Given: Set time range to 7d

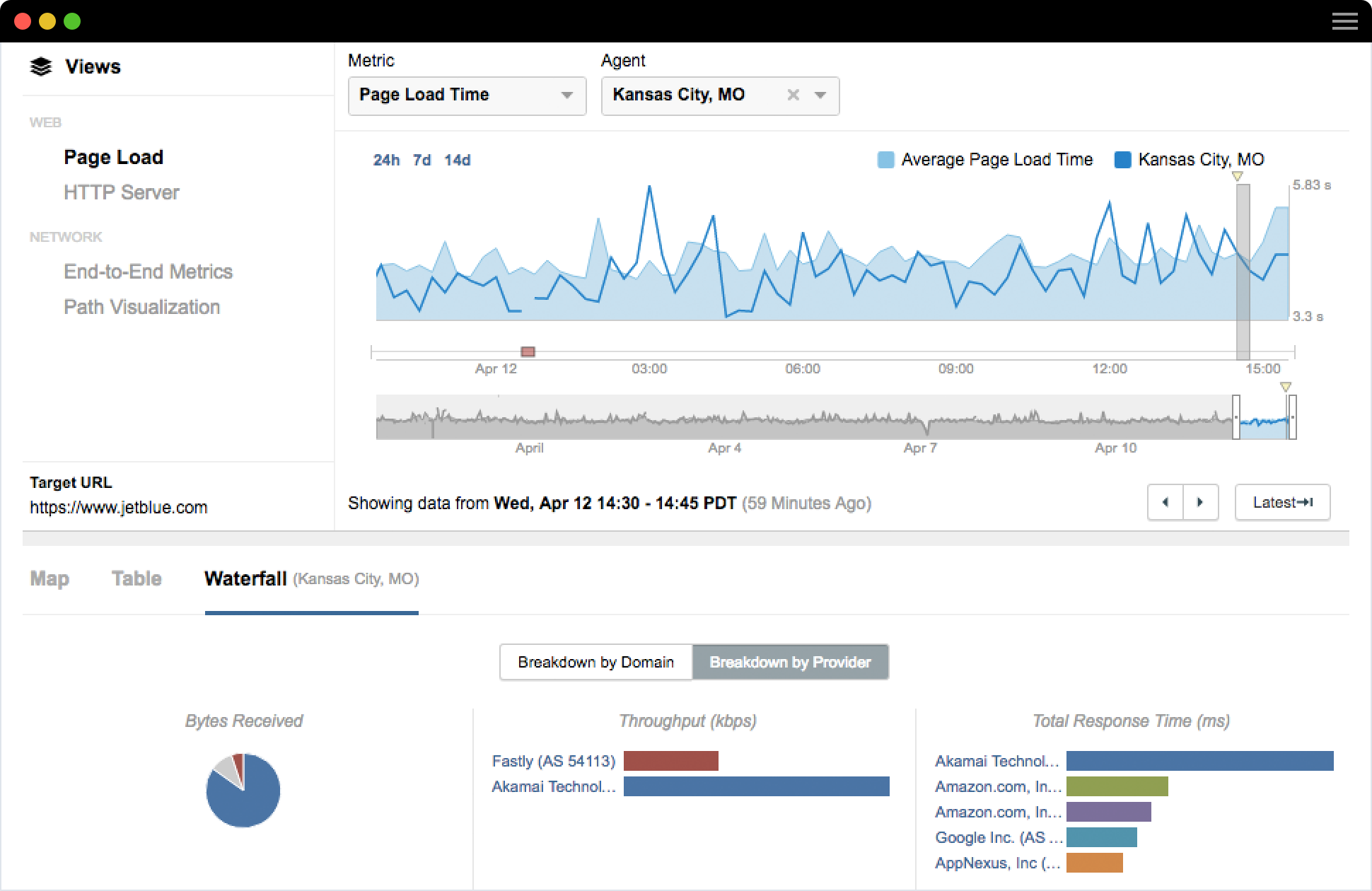Looking at the screenshot, I should click(x=422, y=161).
